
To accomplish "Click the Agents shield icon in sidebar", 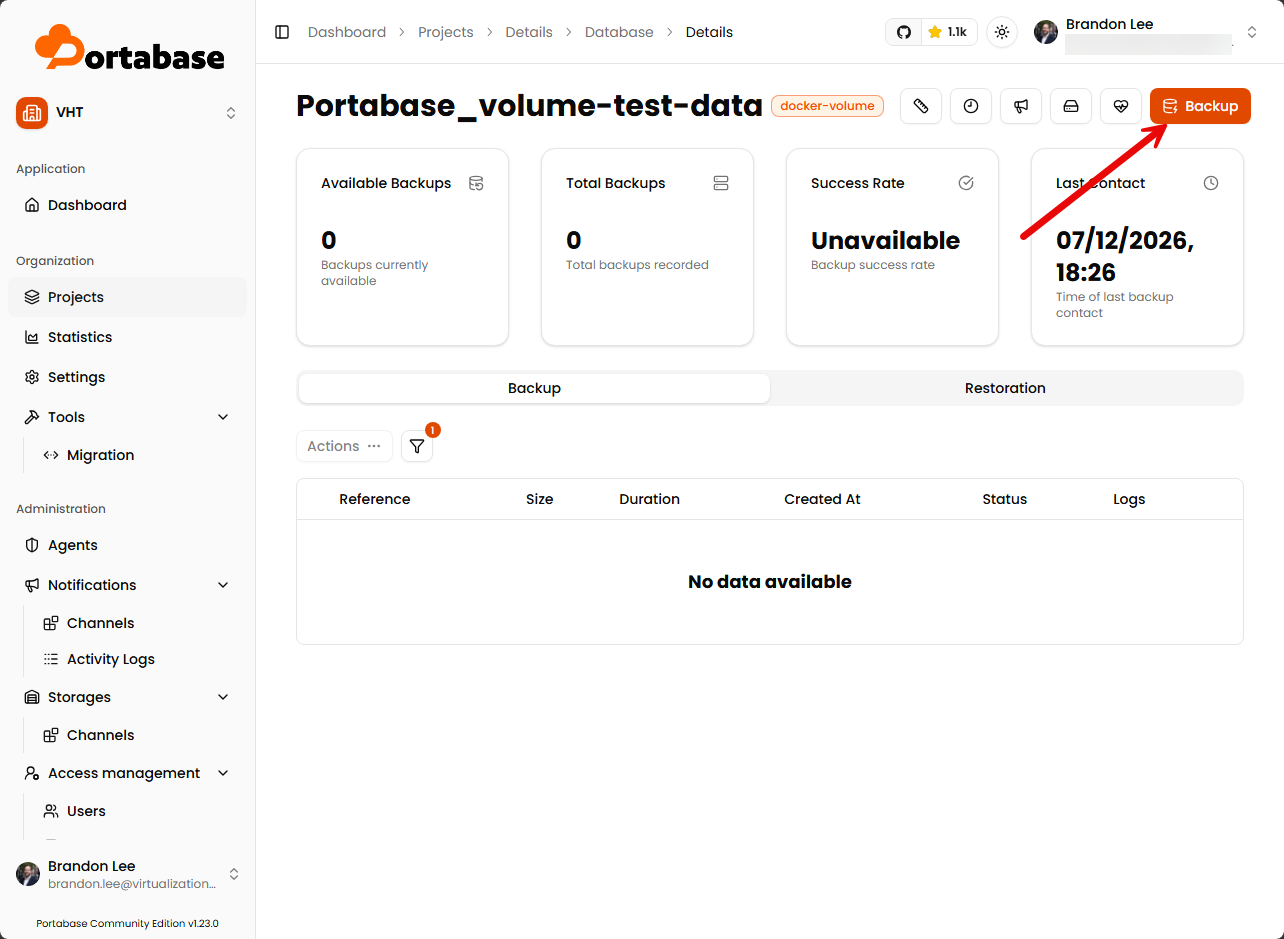I will tap(32, 545).
